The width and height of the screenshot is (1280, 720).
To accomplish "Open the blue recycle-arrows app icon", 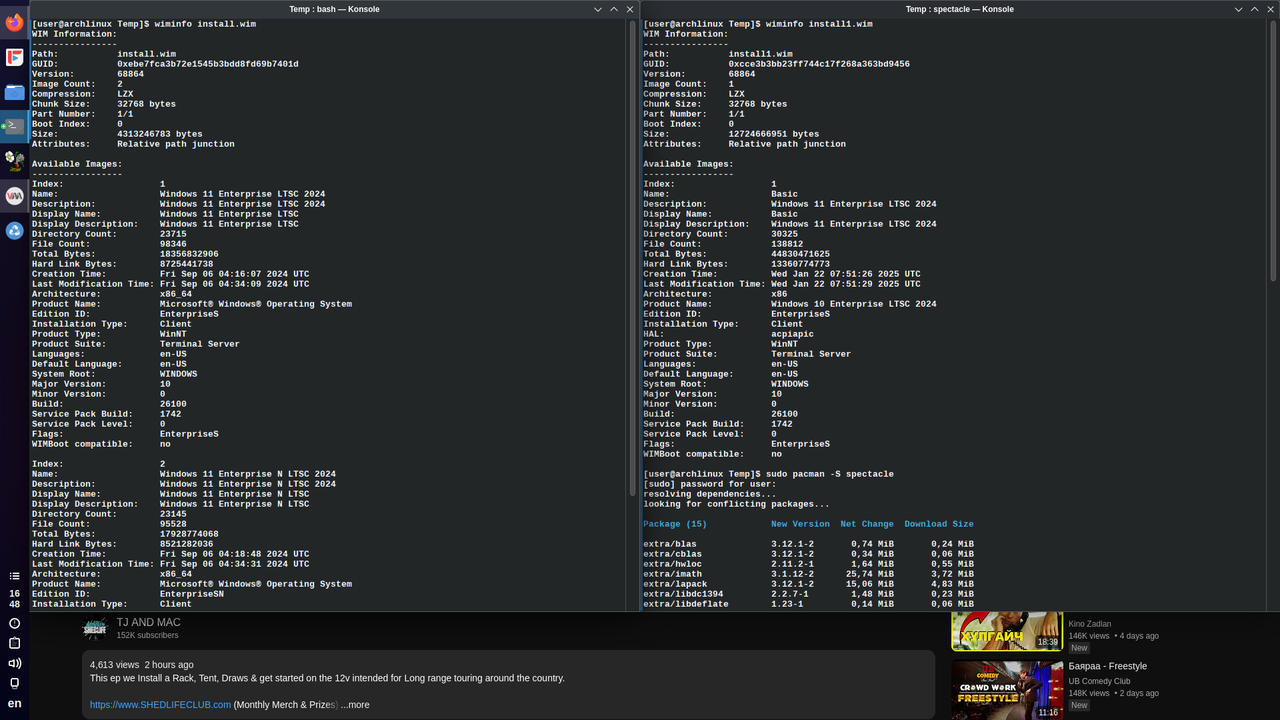I will 14,230.
